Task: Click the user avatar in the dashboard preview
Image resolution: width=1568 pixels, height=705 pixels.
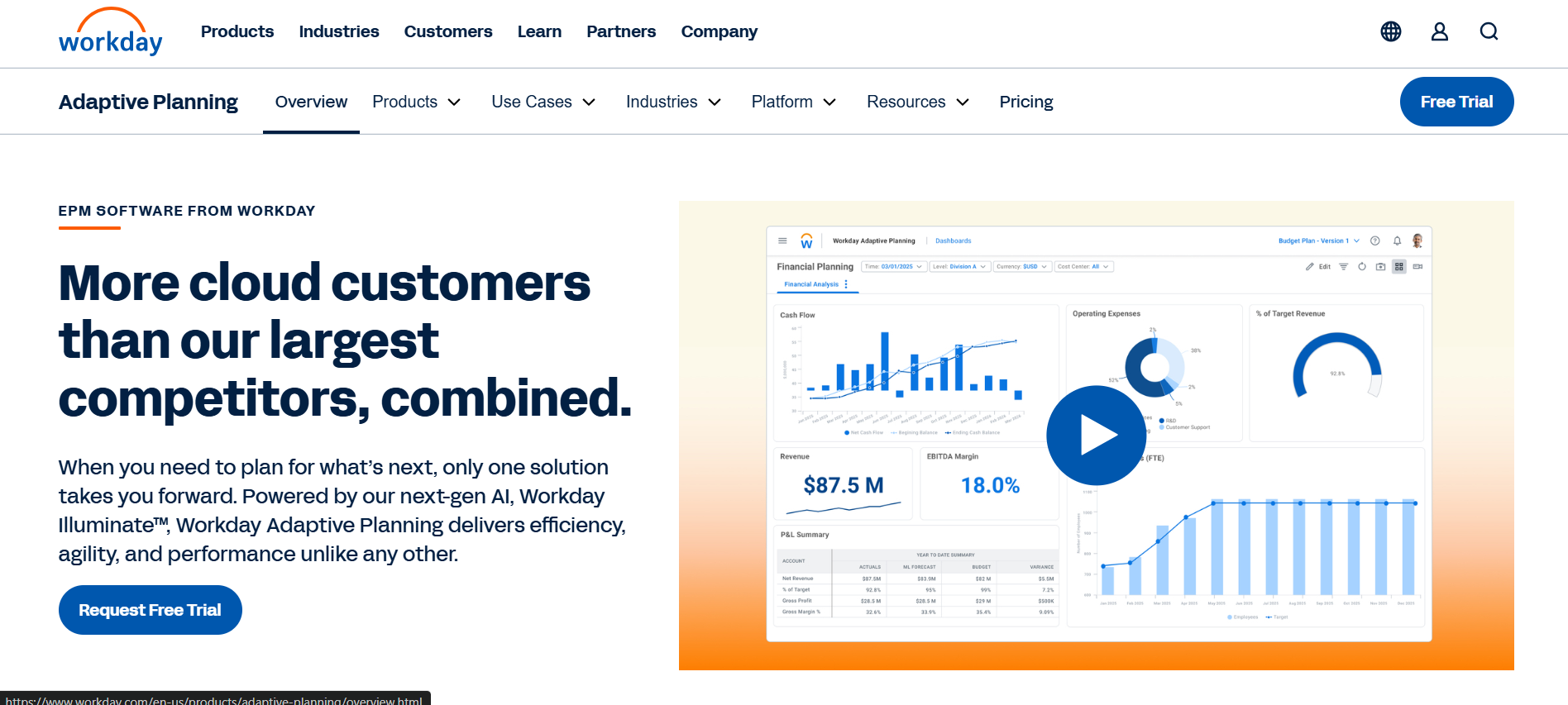Action: [1417, 241]
